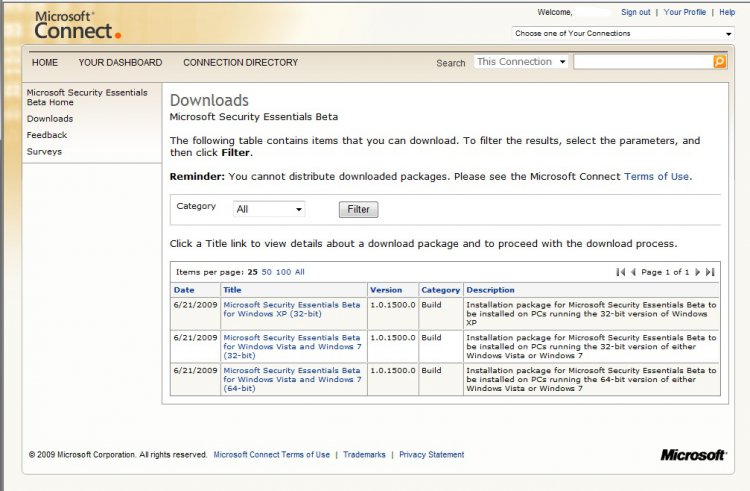
Task: Click the orange search magnifier icon
Action: pyautogui.click(x=719, y=62)
